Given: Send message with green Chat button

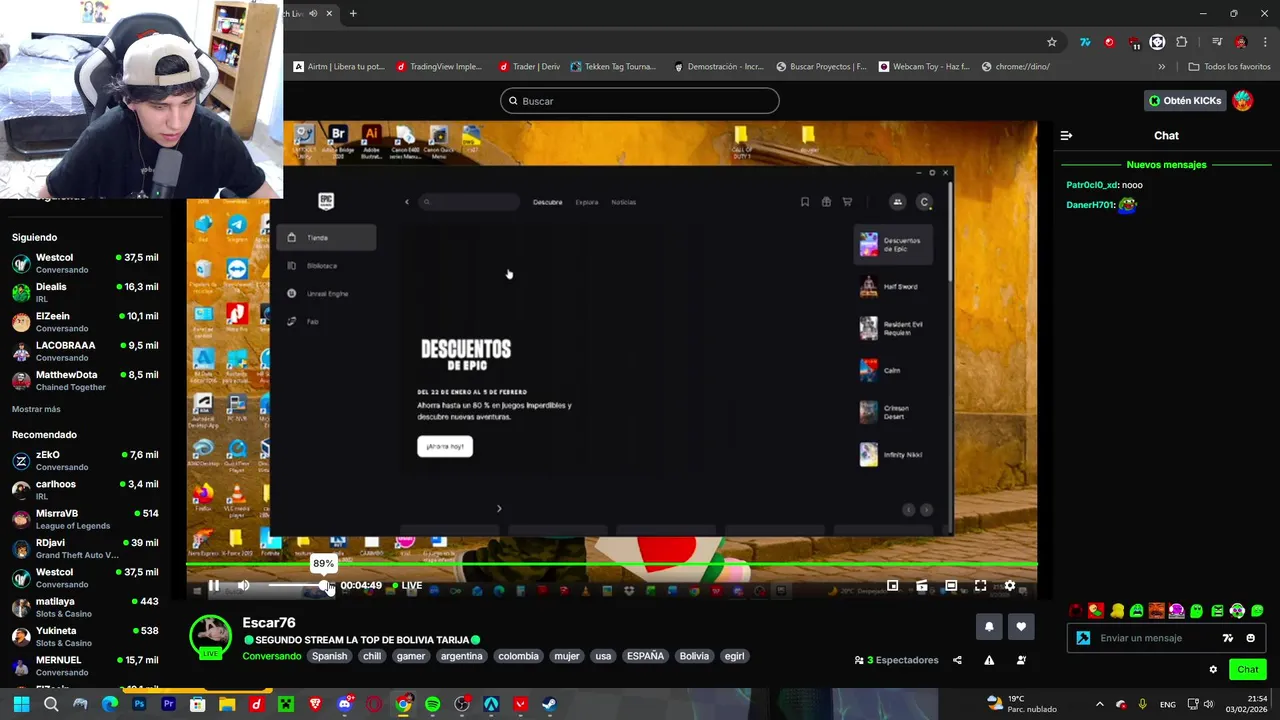Looking at the screenshot, I should [1248, 670].
